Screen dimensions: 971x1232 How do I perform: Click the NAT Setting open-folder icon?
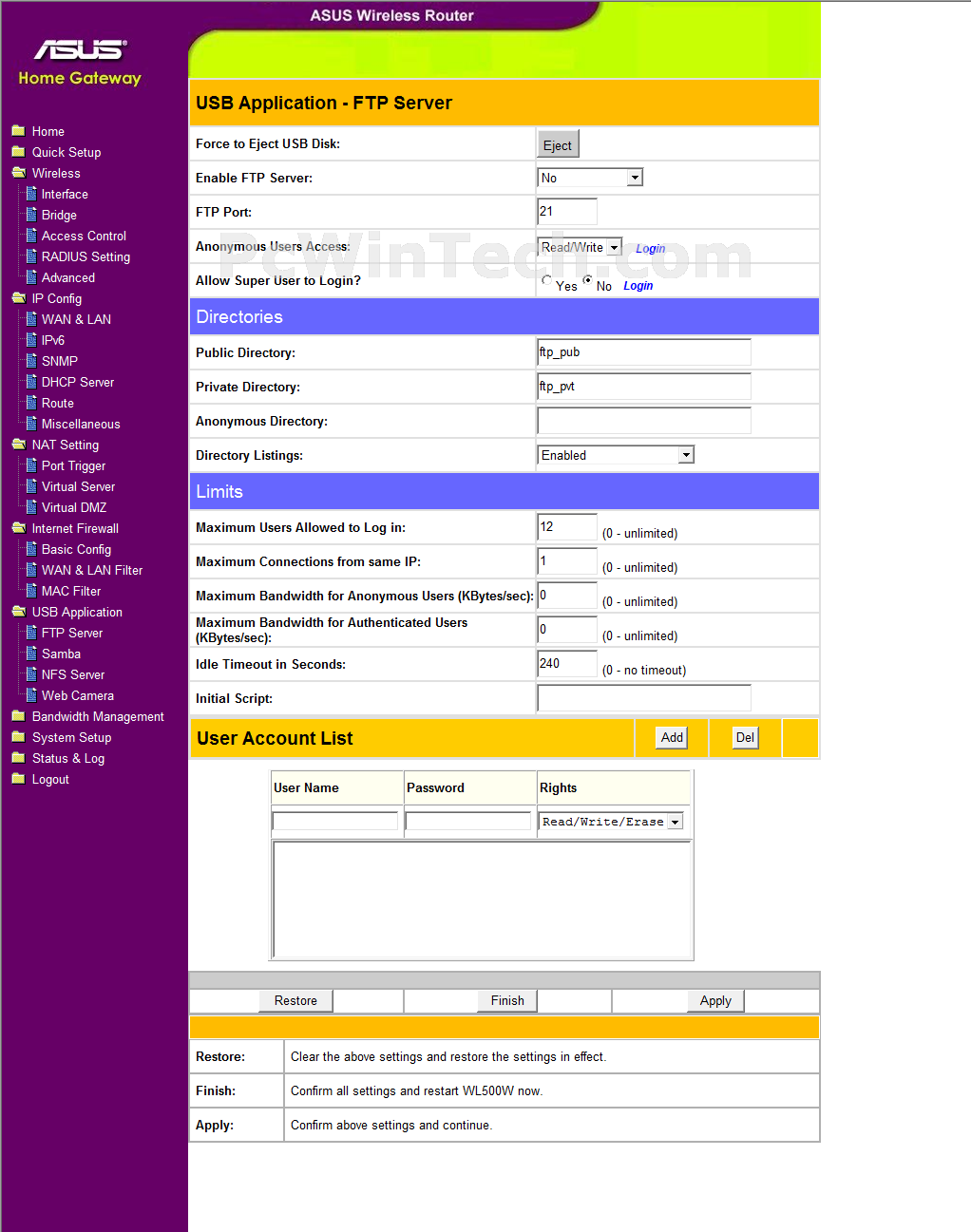18,445
